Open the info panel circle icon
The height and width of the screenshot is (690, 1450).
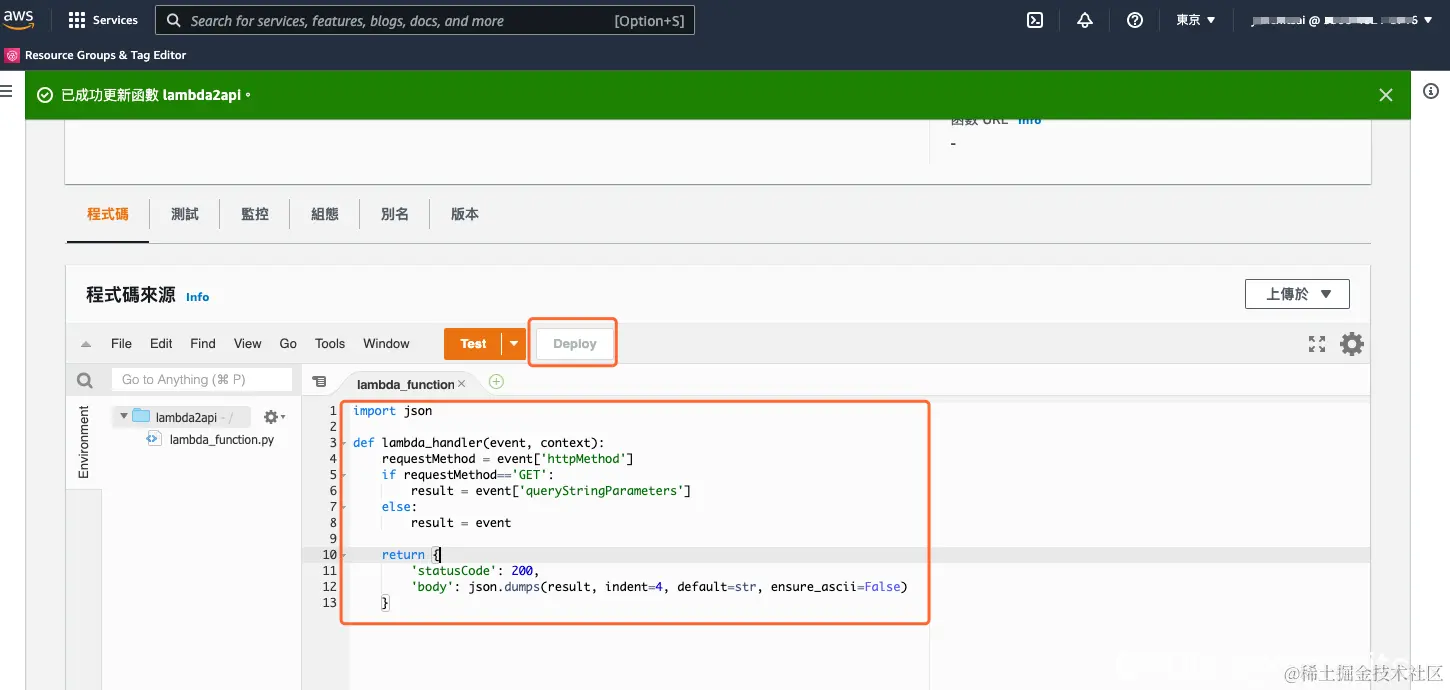pyautogui.click(x=1431, y=91)
